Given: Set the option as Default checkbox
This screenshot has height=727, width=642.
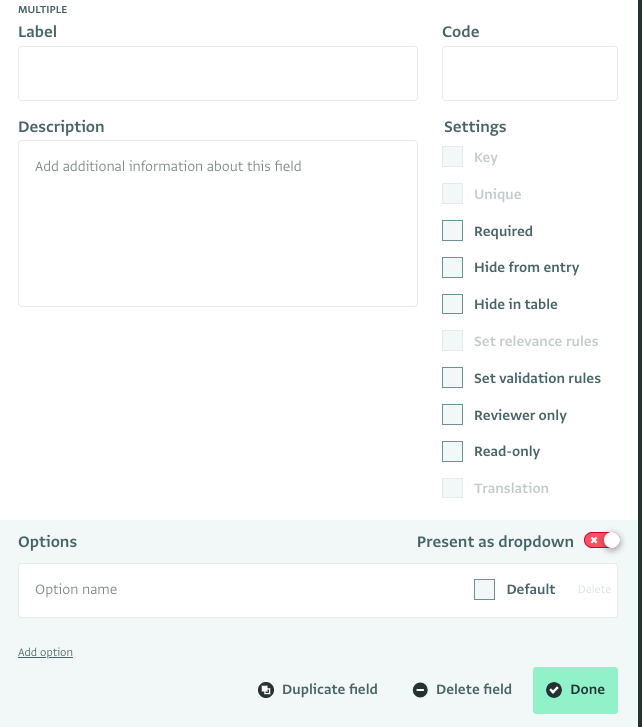Looking at the screenshot, I should tap(485, 589).
